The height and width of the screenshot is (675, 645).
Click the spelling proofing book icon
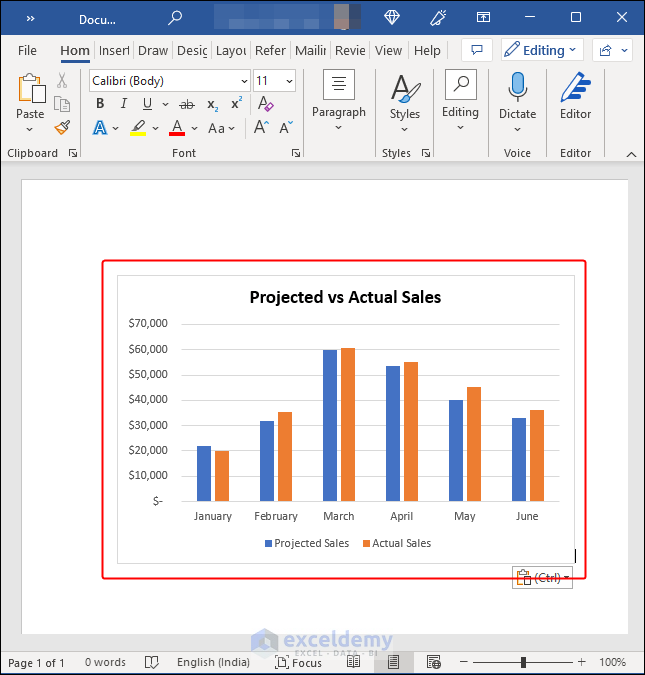coord(152,662)
